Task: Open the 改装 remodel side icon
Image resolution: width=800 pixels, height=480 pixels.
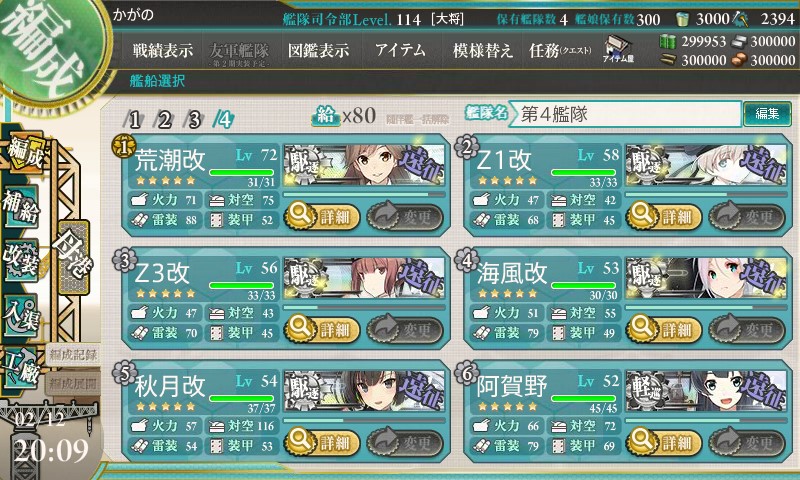Action: coord(21,260)
